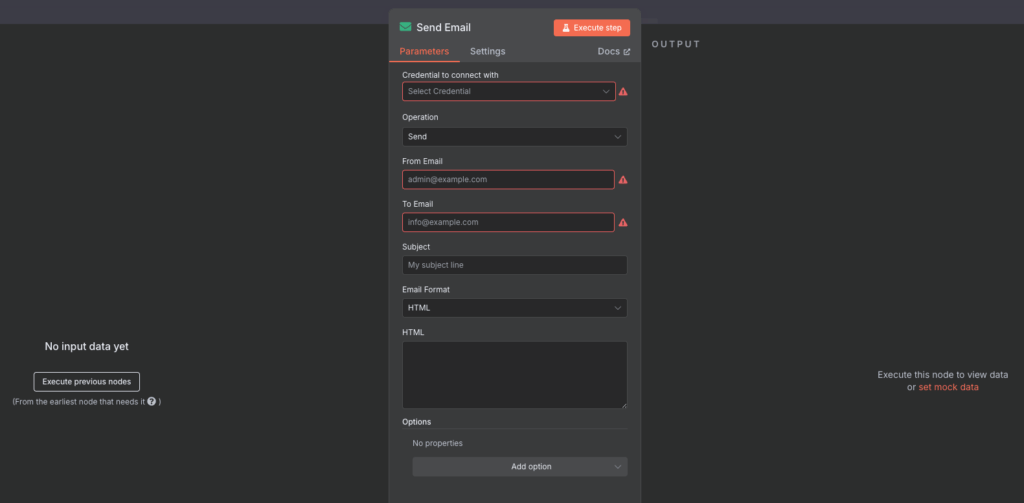1024x503 pixels.
Task: Expand the Add option dropdown
Action: point(519,466)
